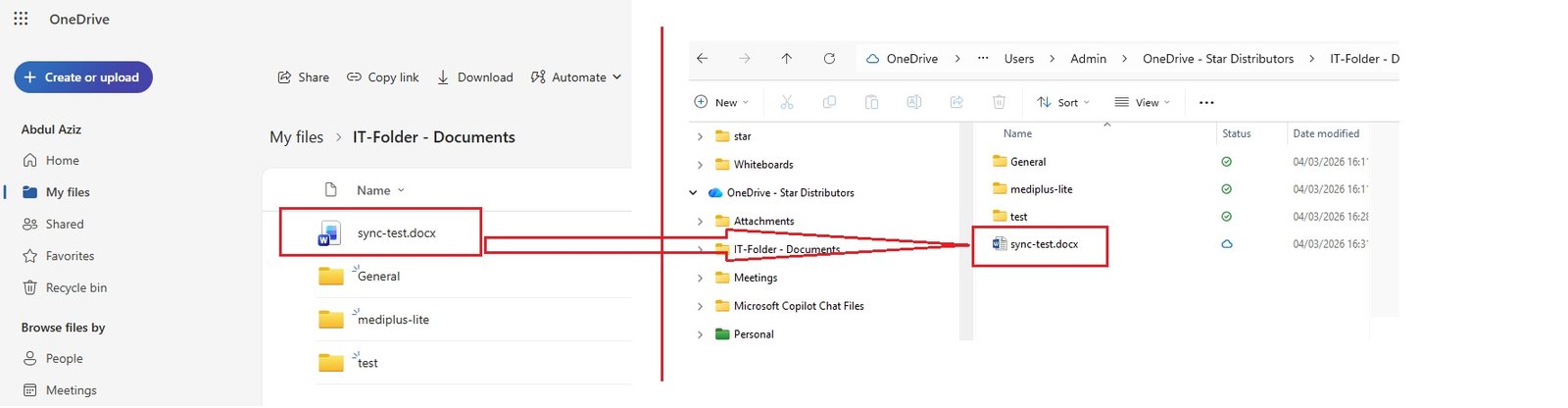
Task: Open mediplus-lite folder in OneDrive web list
Action: pos(393,320)
